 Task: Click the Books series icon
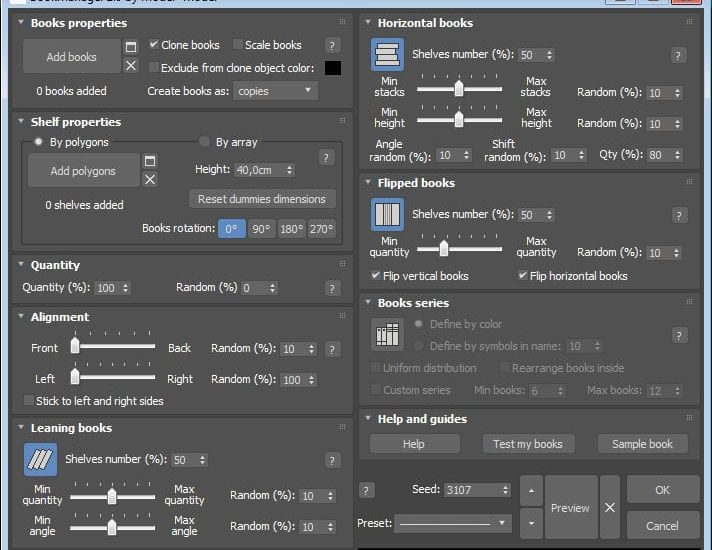coord(387,335)
